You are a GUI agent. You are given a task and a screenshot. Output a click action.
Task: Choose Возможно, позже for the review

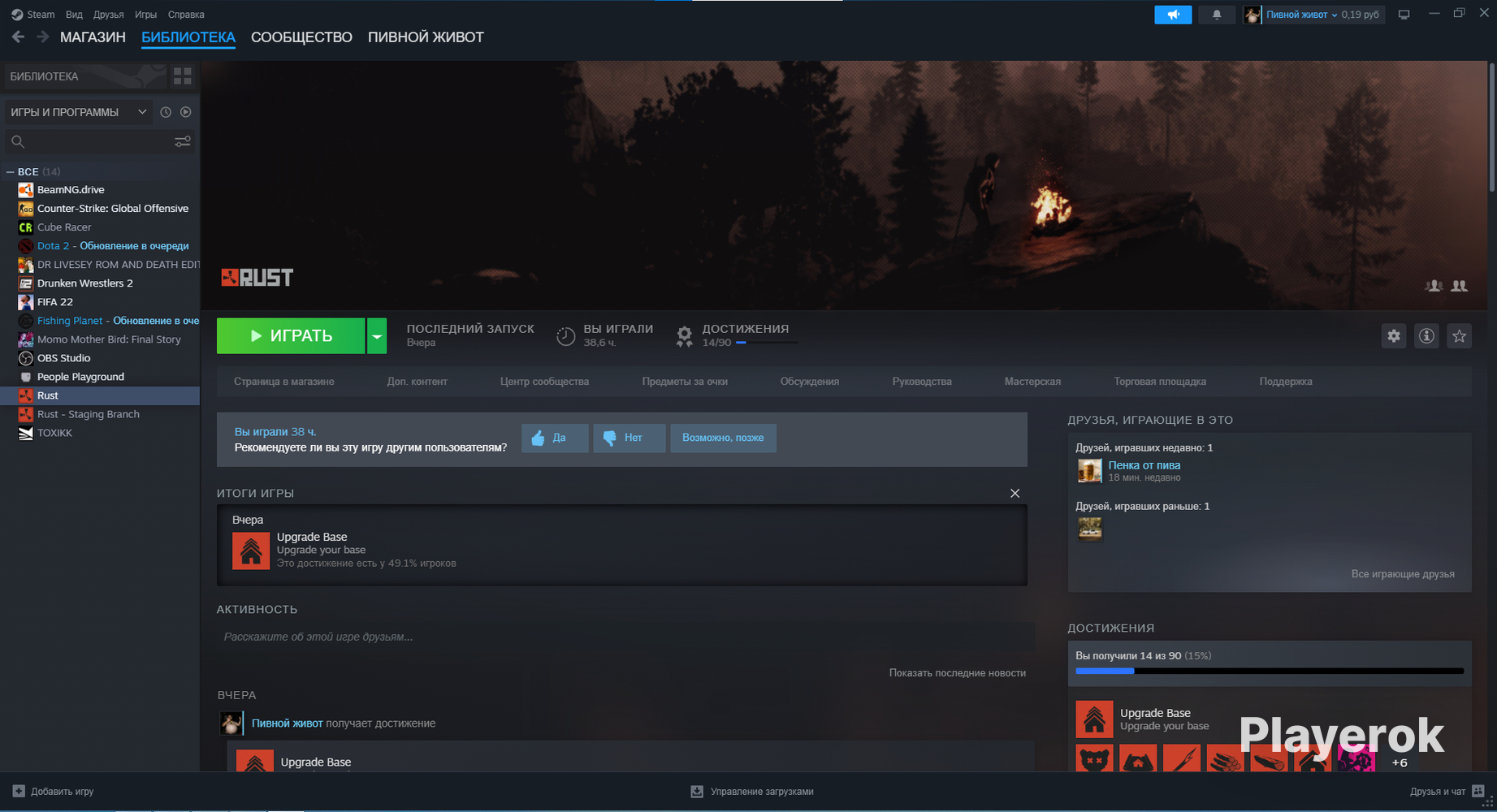723,438
